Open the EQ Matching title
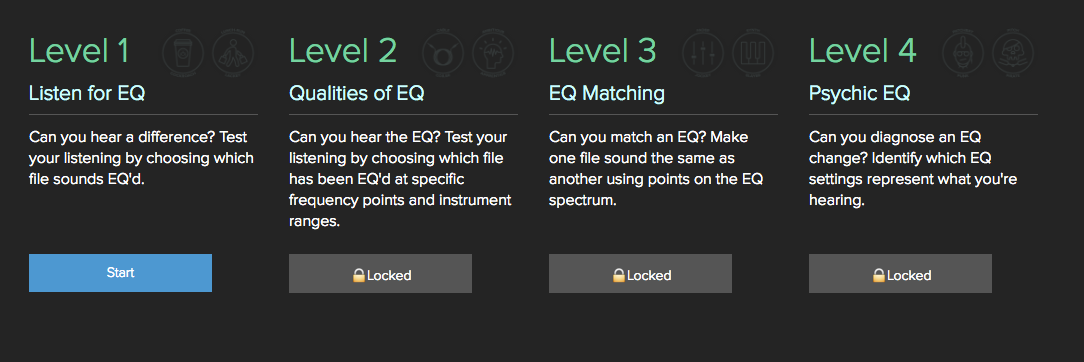 click(x=607, y=93)
